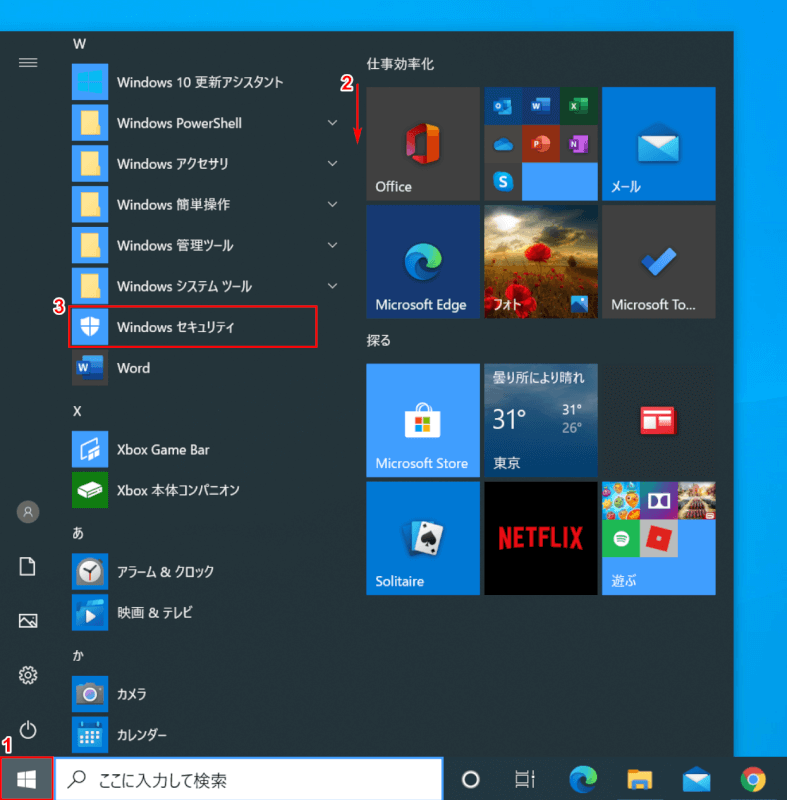Open the Tokyo weather tile

pyautogui.click(x=541, y=420)
